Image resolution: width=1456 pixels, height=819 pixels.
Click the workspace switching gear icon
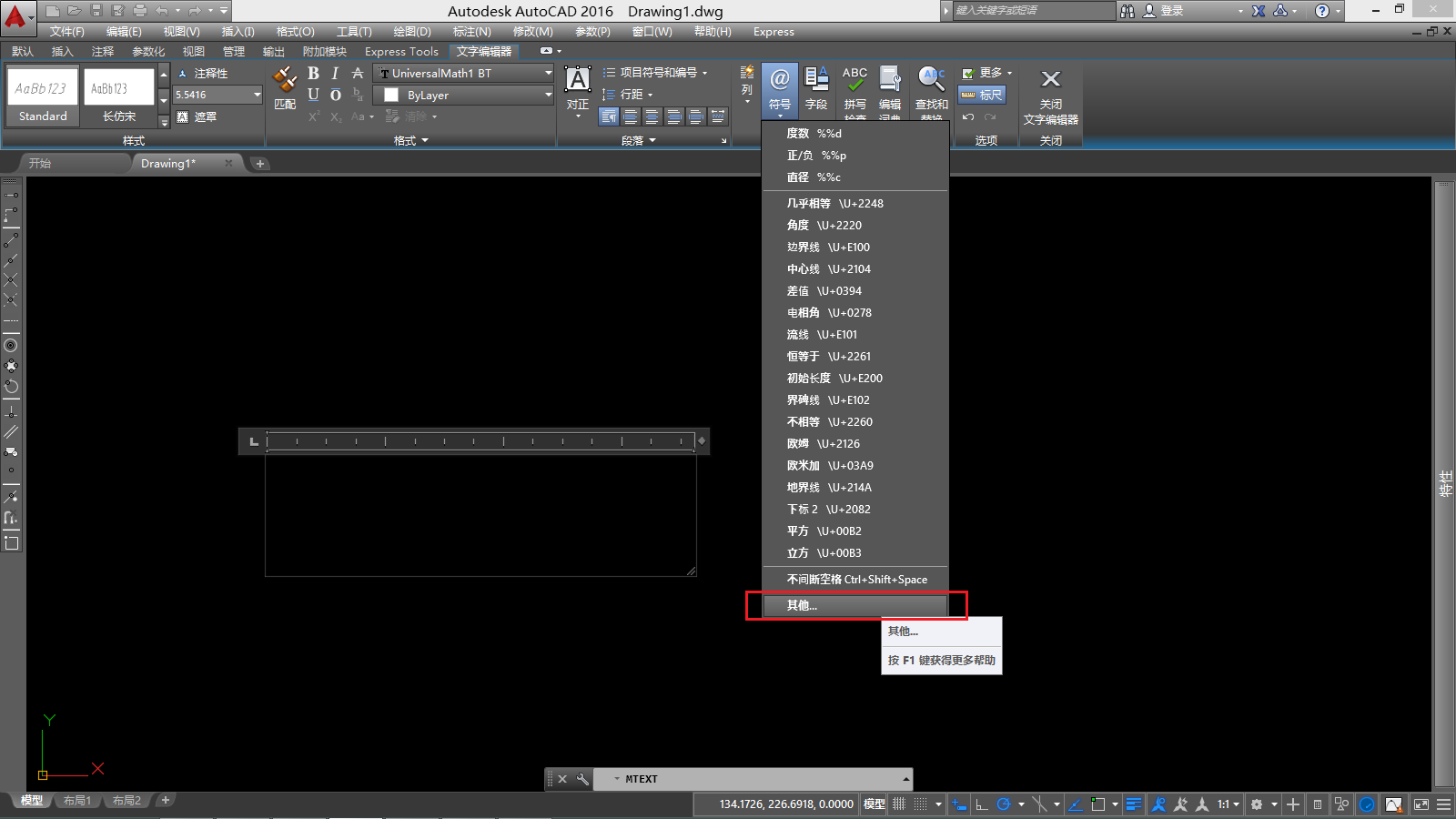(1257, 804)
